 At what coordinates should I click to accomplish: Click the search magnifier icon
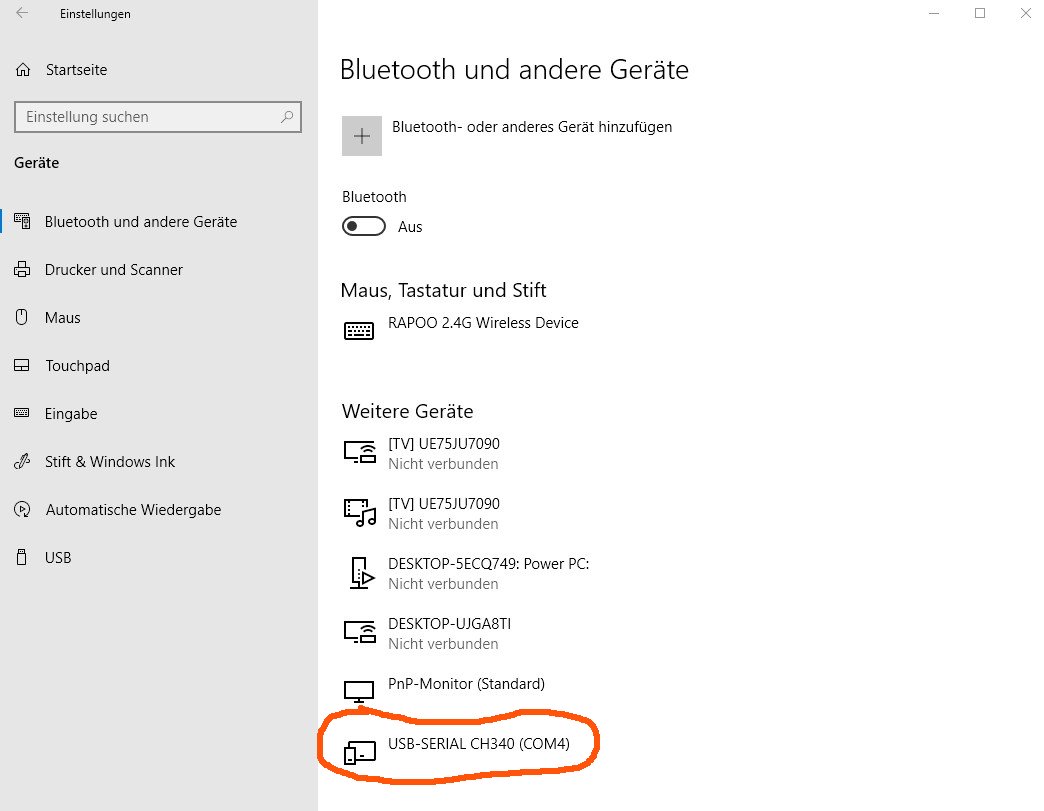[287, 117]
